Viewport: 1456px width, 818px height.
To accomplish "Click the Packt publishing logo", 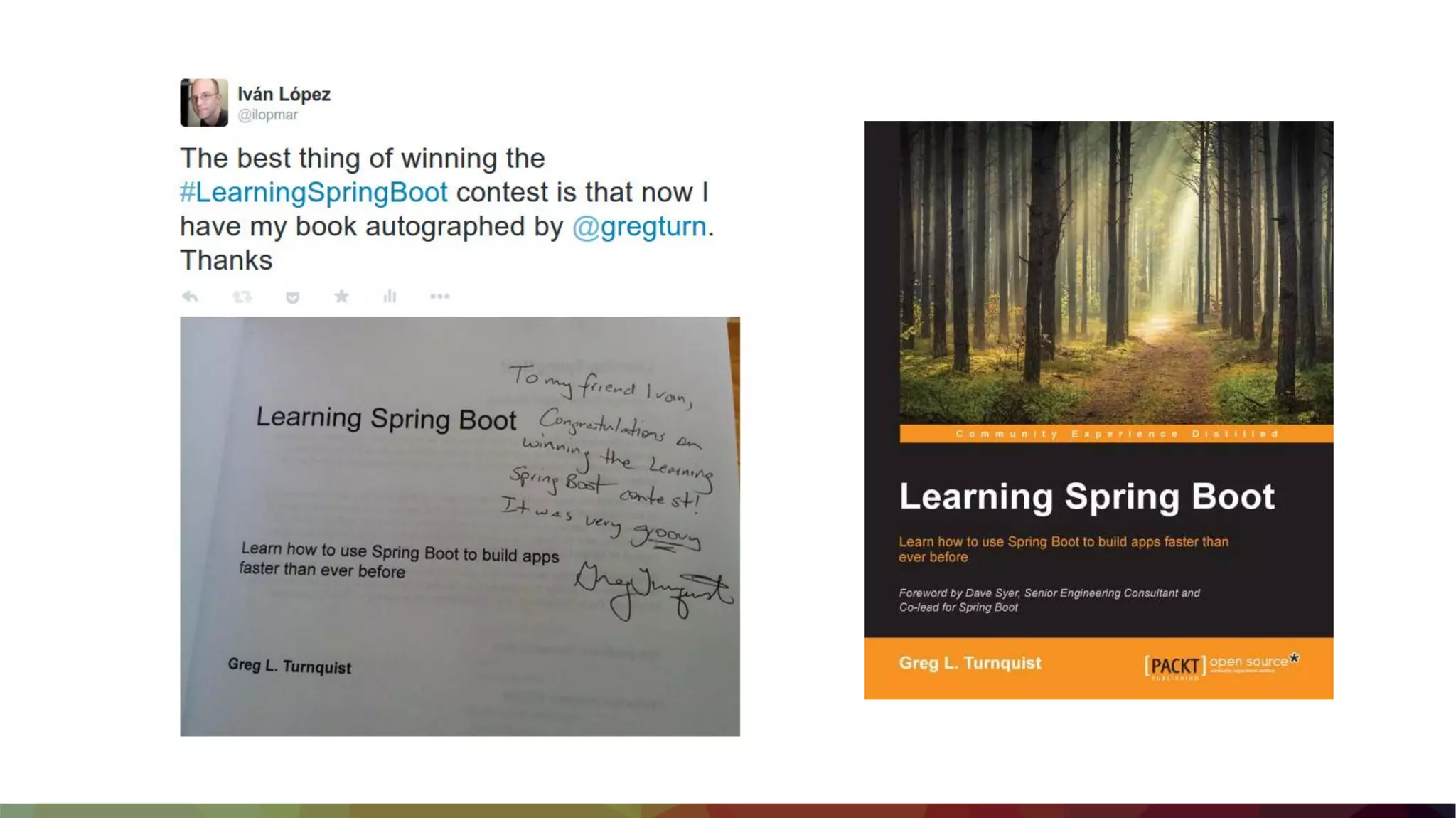I will click(x=1221, y=666).
